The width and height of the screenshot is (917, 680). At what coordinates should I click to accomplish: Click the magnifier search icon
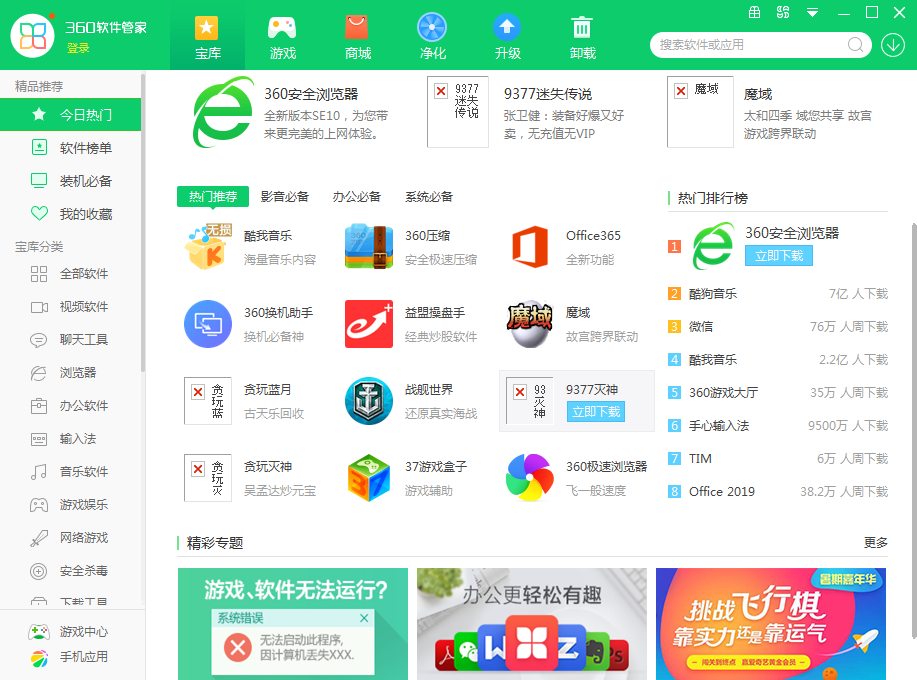(x=855, y=44)
